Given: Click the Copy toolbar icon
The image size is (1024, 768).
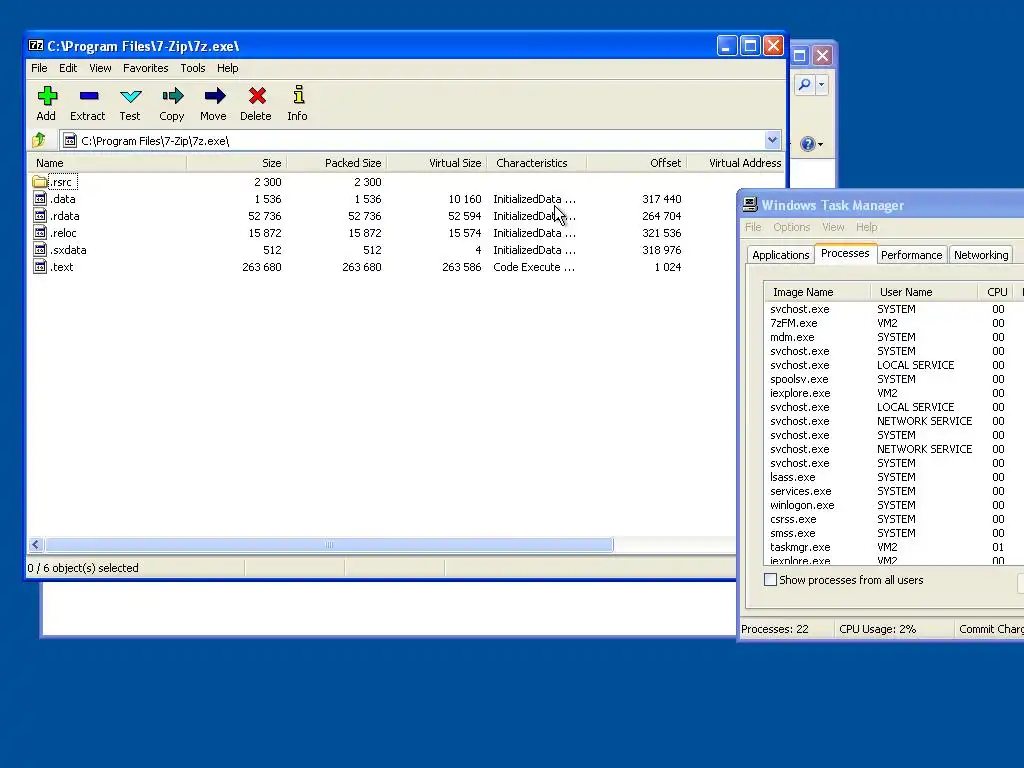Looking at the screenshot, I should click(172, 96).
